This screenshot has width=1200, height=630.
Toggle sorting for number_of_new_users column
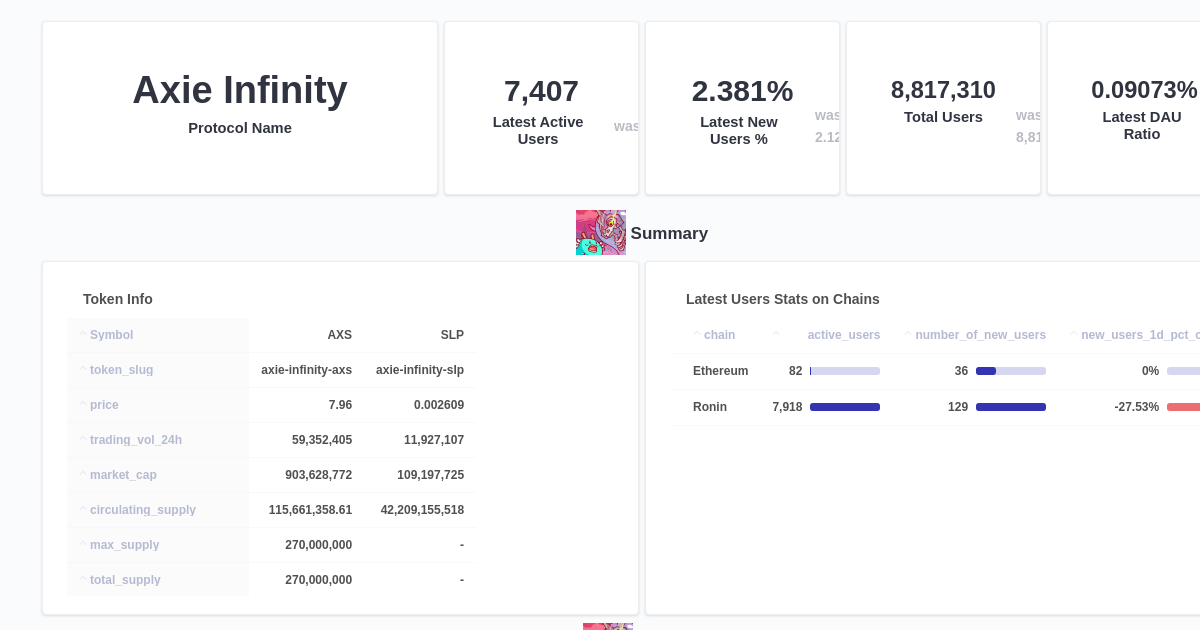coord(907,334)
